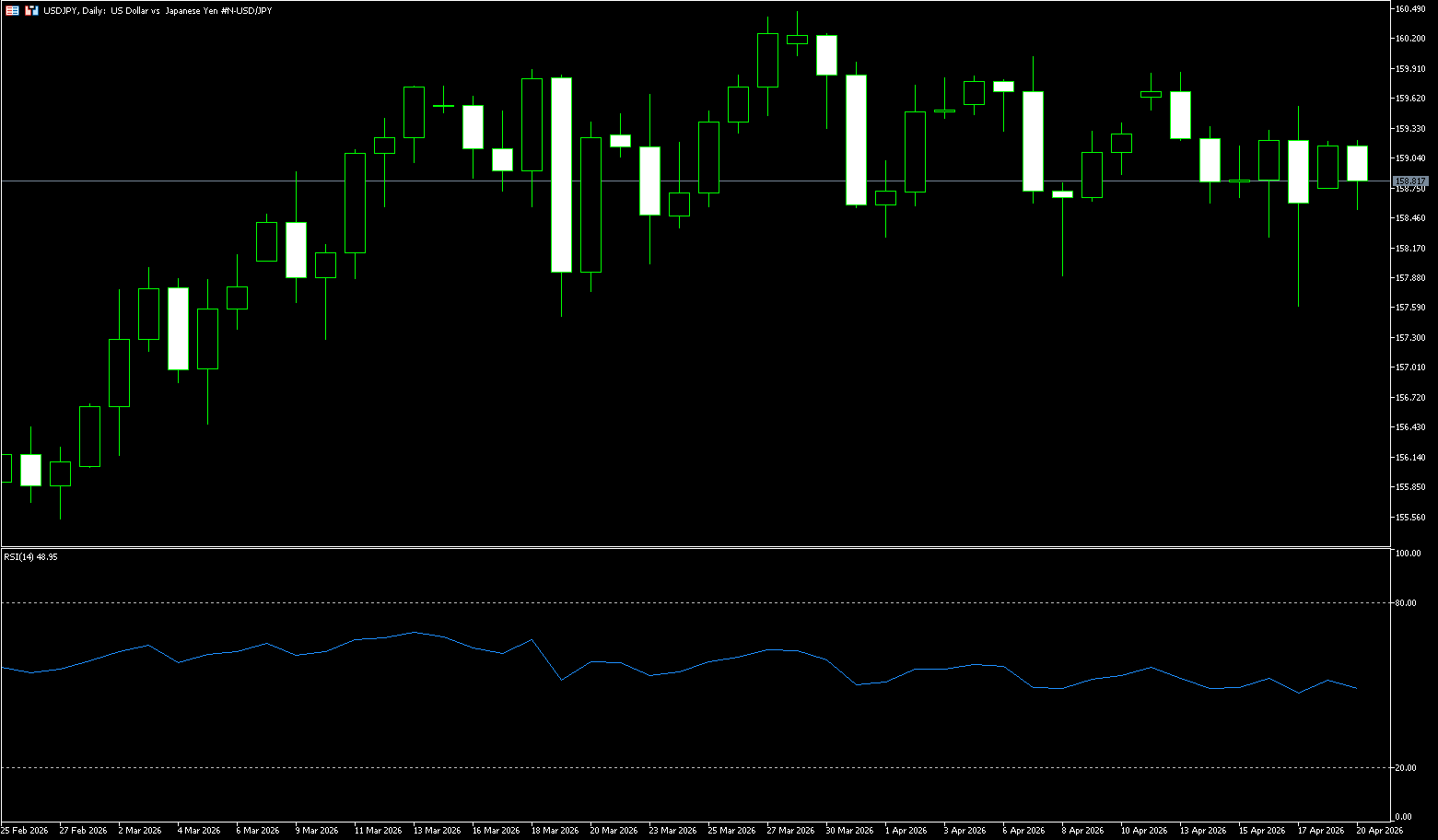Viewport: 1438px width, 840px height.
Task: Click the RSI 100.00 scale label
Action: [x=1408, y=554]
